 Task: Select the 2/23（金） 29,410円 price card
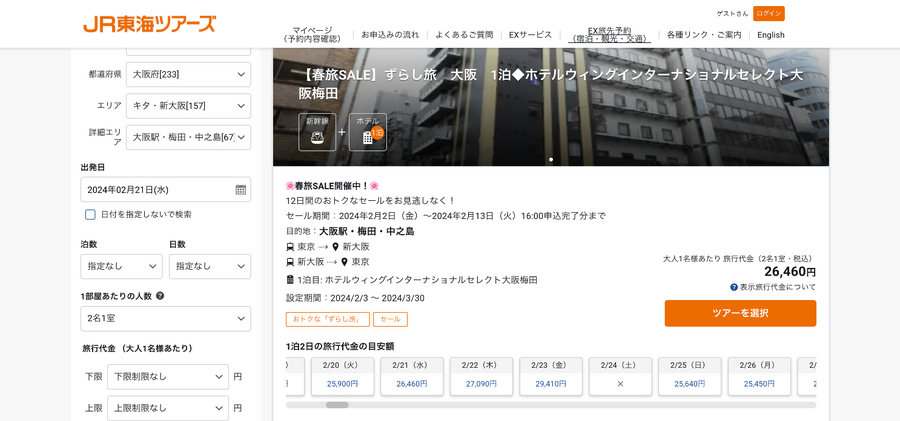coord(551,376)
